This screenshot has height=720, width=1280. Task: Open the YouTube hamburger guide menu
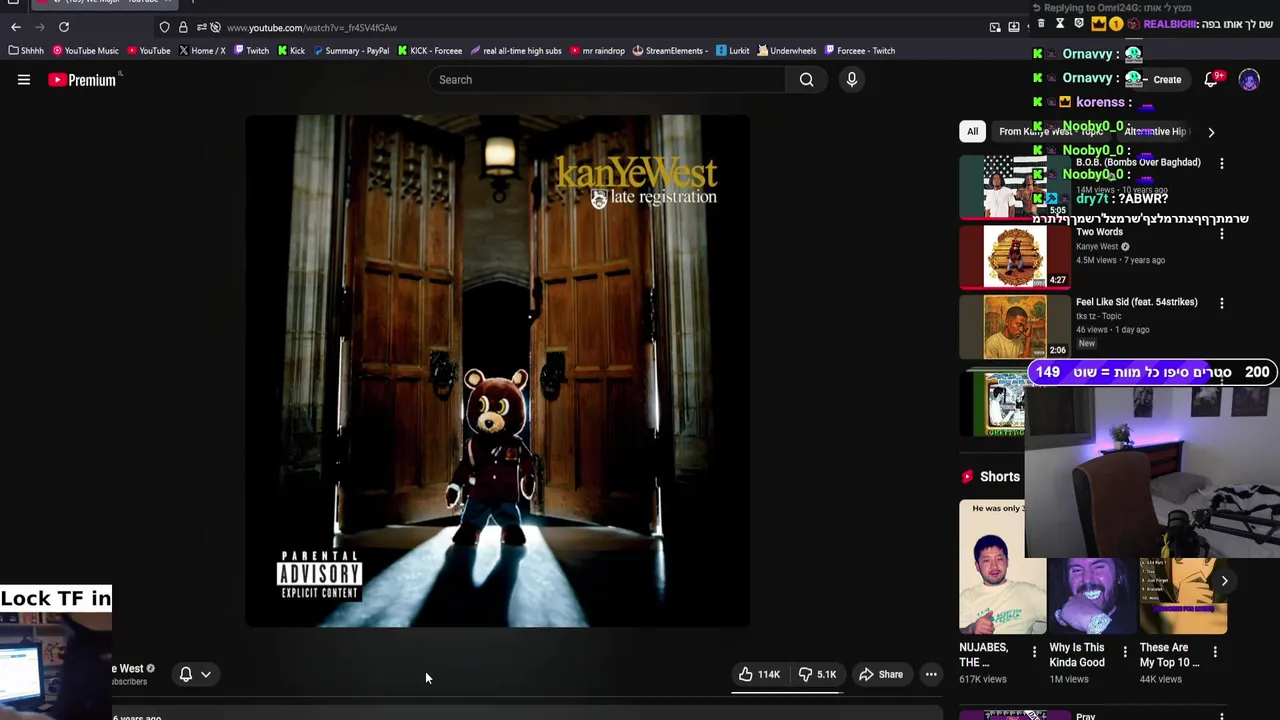24,80
